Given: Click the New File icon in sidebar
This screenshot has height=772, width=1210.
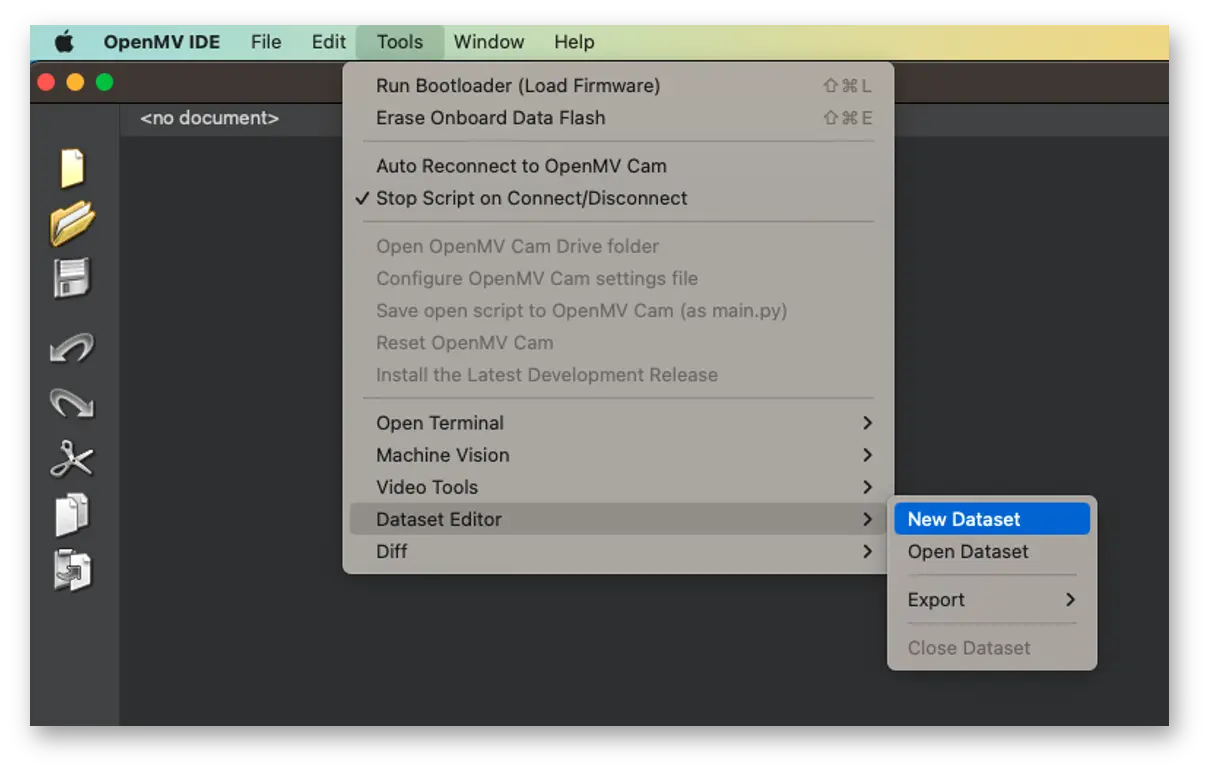Looking at the screenshot, I should pyautogui.click(x=72, y=168).
